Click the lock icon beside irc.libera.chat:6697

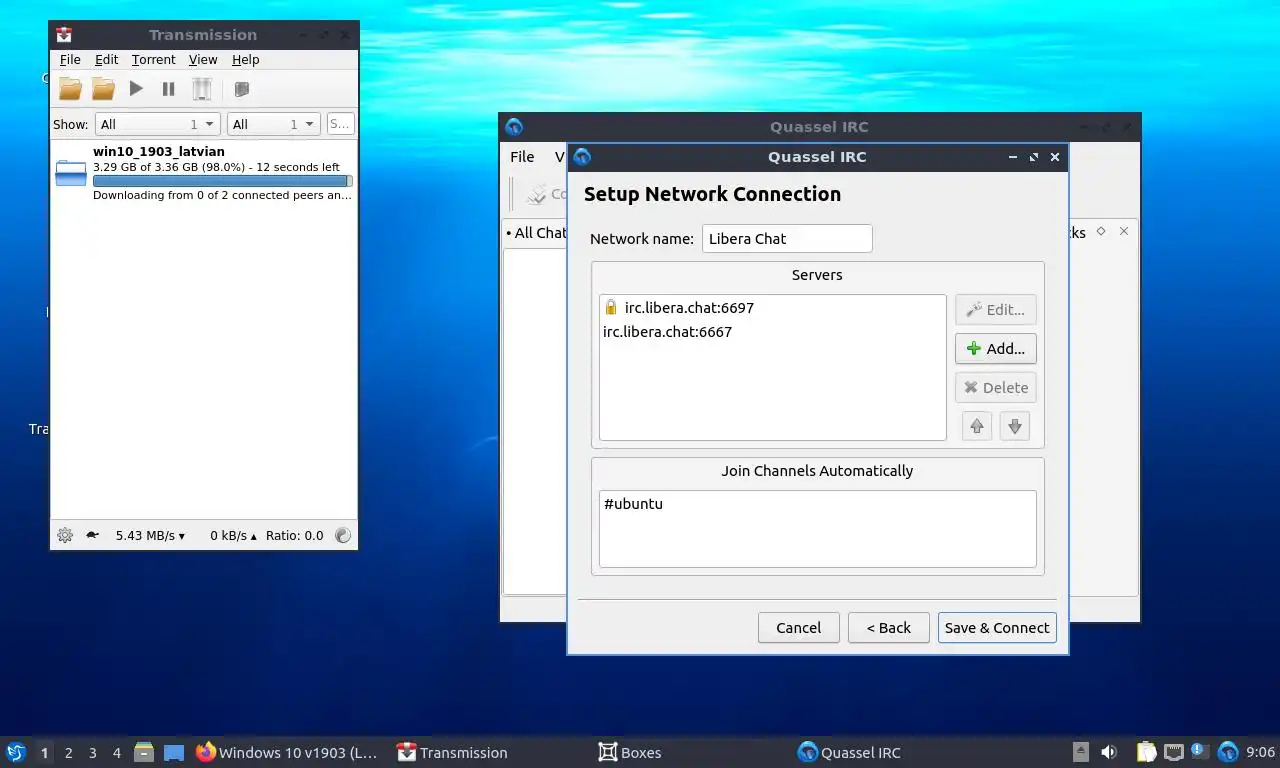pos(611,308)
